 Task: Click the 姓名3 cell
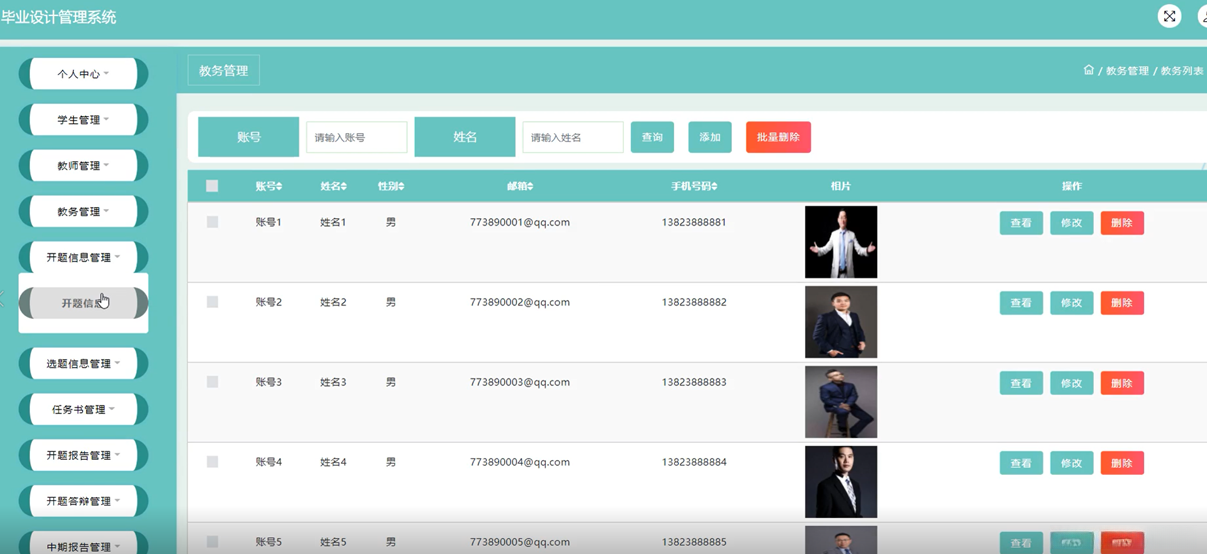(333, 382)
